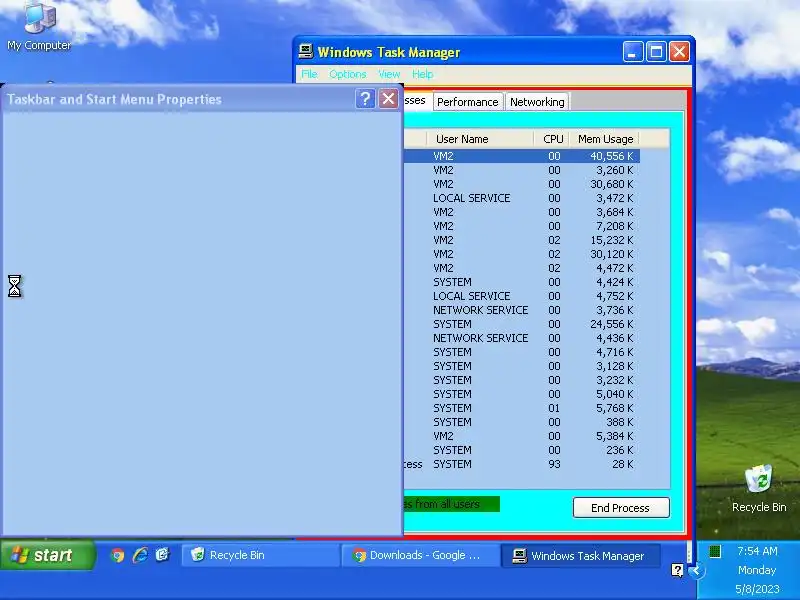Open the Options menu in Task Manager
This screenshot has width=800, height=600.
pos(347,74)
